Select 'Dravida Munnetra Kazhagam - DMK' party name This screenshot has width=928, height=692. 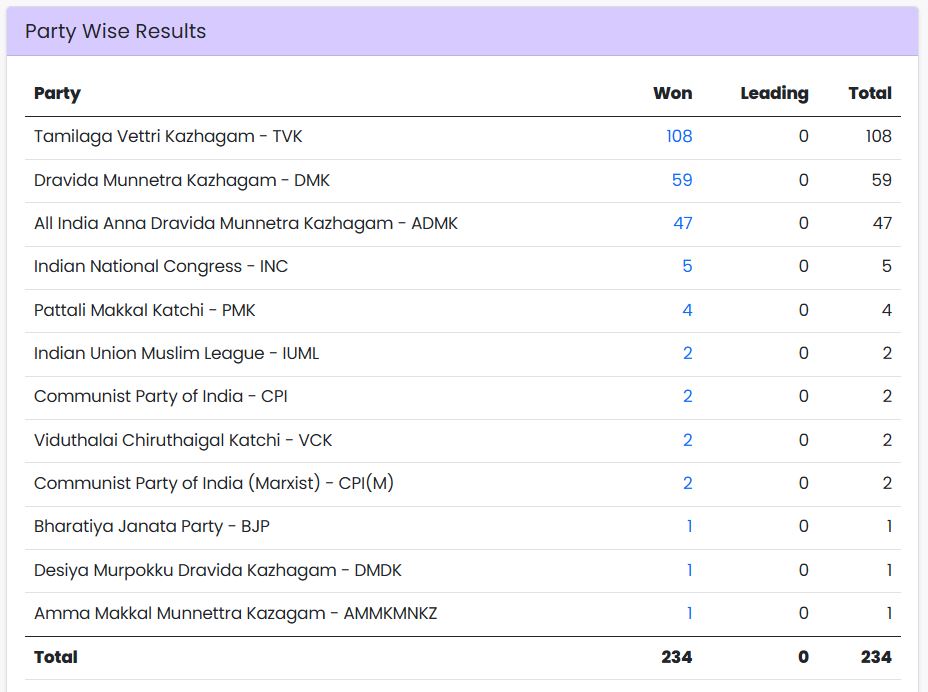click(x=182, y=180)
